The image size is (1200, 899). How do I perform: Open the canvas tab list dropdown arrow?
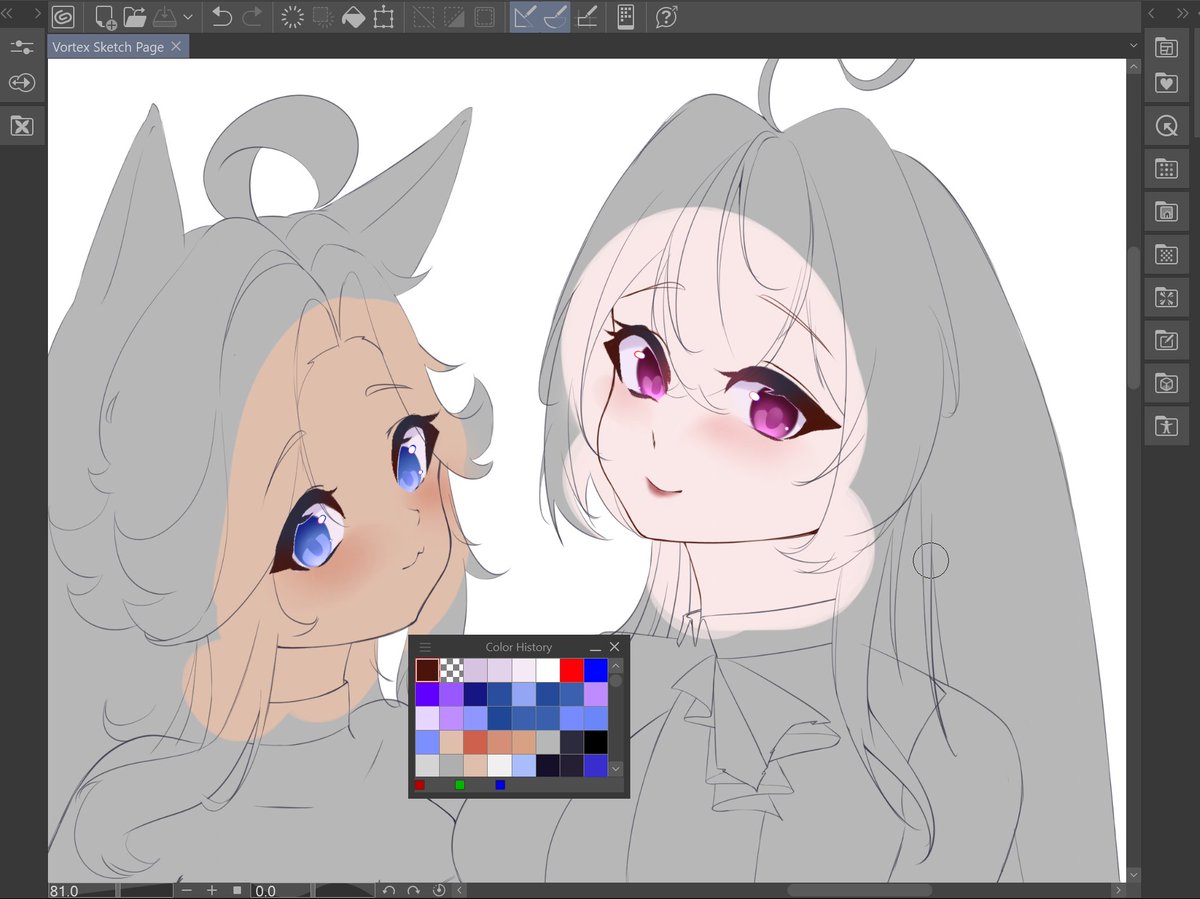pyautogui.click(x=1133, y=46)
